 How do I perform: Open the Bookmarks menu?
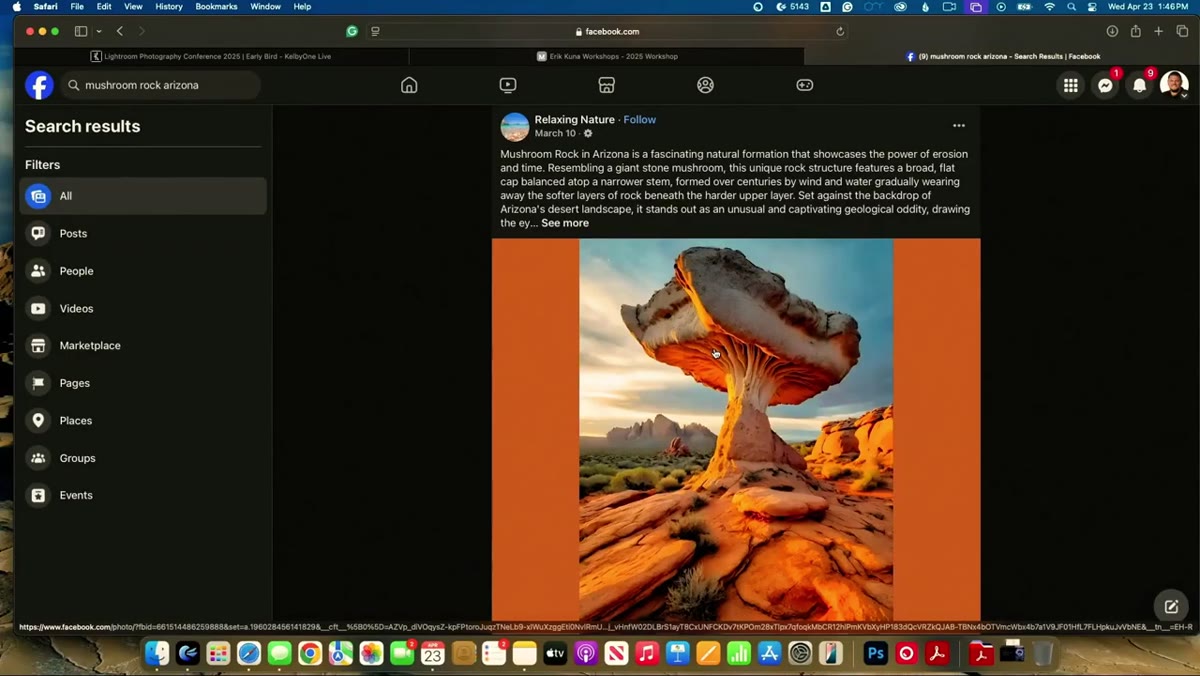216,7
